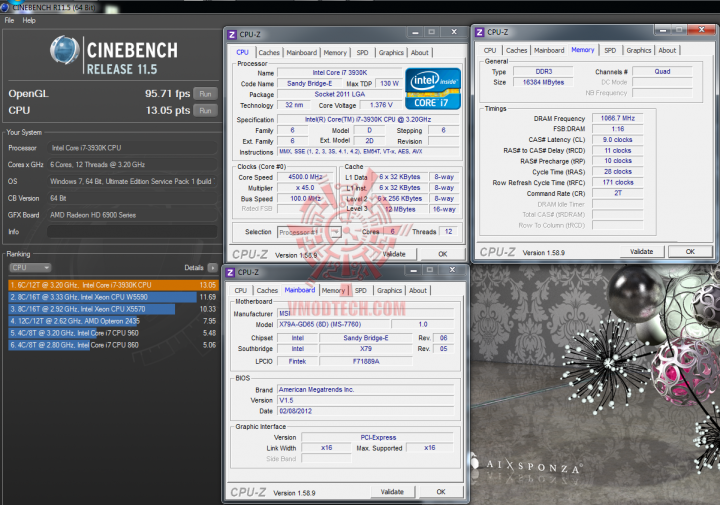Select Caches tab in the Mainboard window

pos(267,291)
